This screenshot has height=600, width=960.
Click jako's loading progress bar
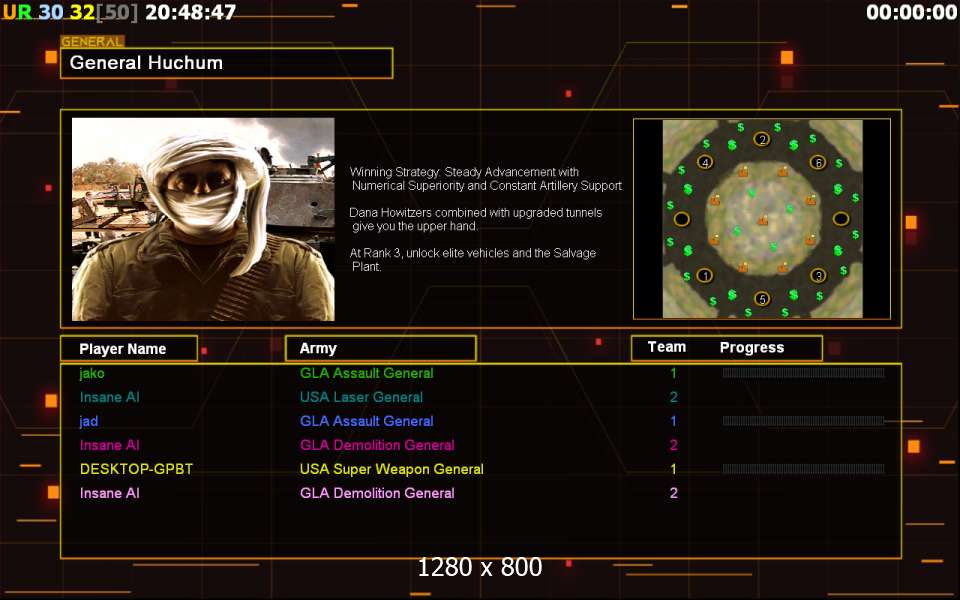coord(803,373)
